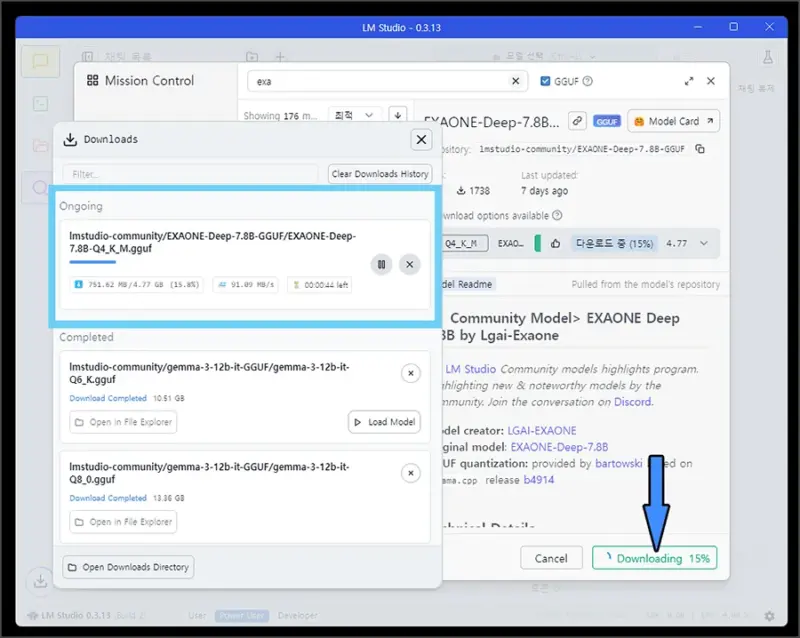Open the b4914 release link
Viewport: 800px width, 638px height.
(539, 480)
